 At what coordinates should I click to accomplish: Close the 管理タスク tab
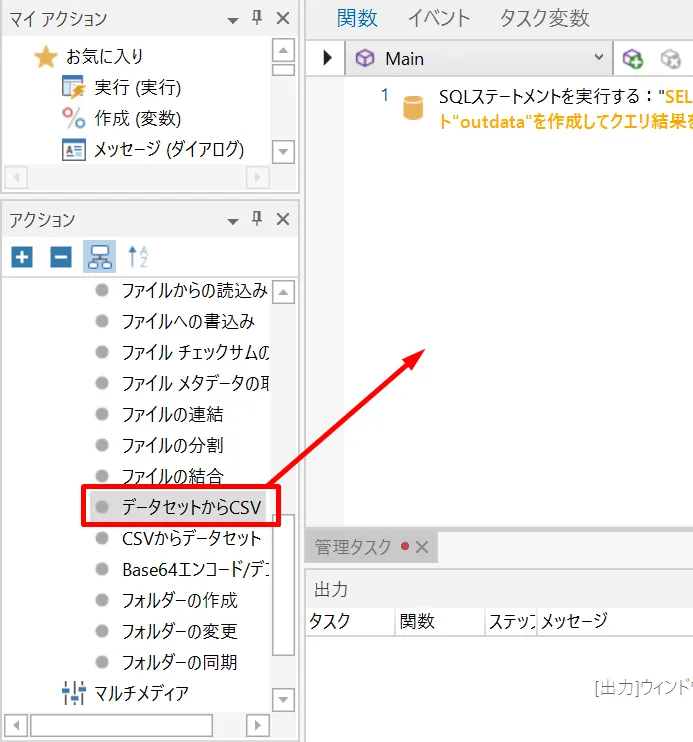coord(421,547)
